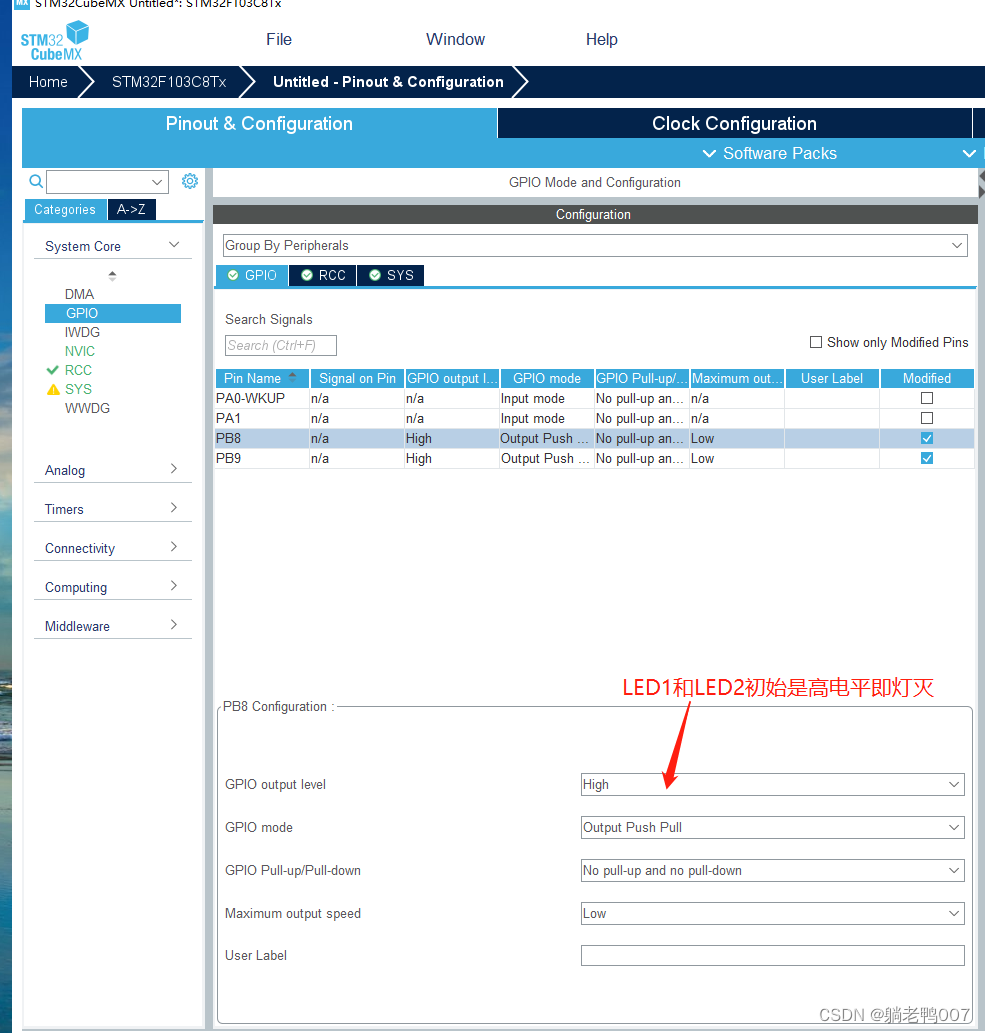Click the SYS yellow warning icon
The width and height of the screenshot is (985, 1033).
(53, 389)
